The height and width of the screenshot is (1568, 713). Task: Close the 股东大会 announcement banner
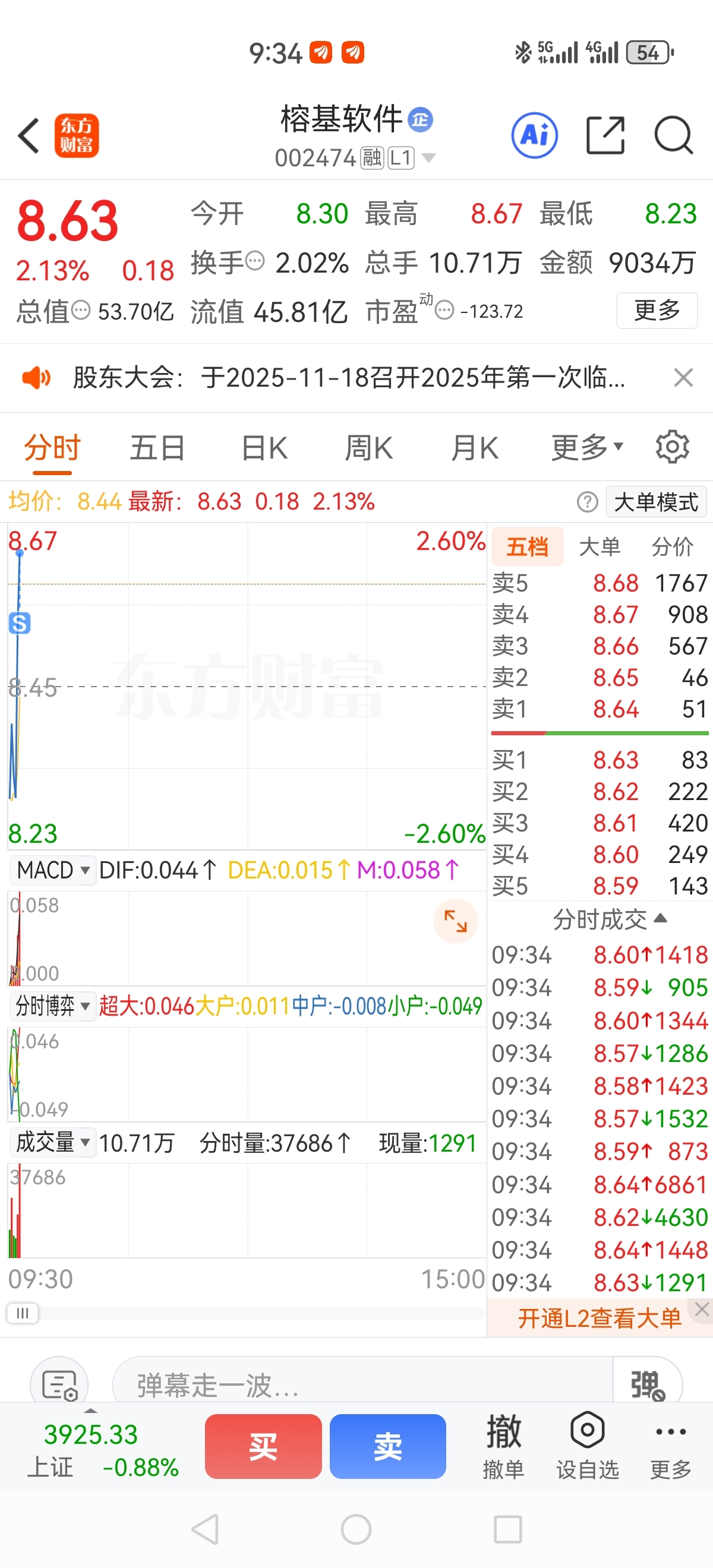coord(684,377)
